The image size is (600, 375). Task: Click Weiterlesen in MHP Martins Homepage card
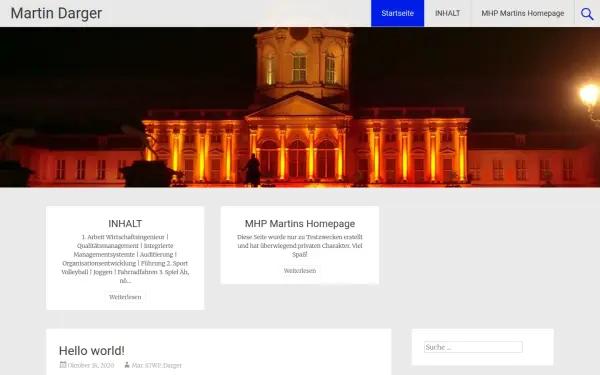click(300, 271)
